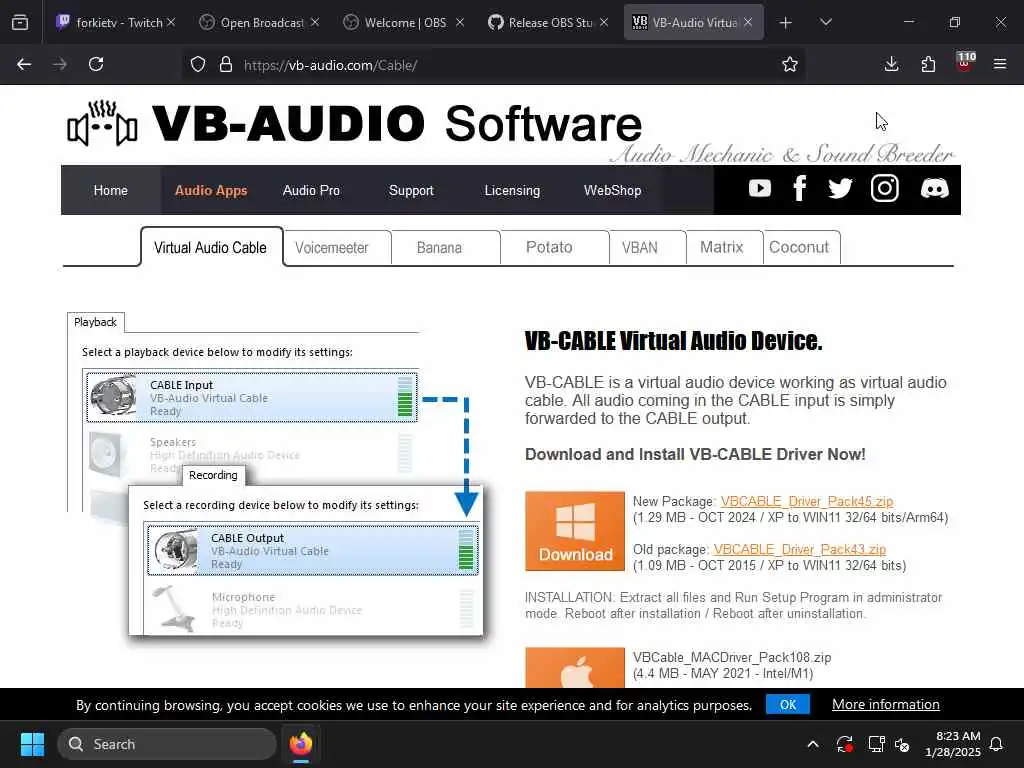This screenshot has width=1024, height=768.
Task: Click Firefox in the taskbar
Action: click(301, 744)
